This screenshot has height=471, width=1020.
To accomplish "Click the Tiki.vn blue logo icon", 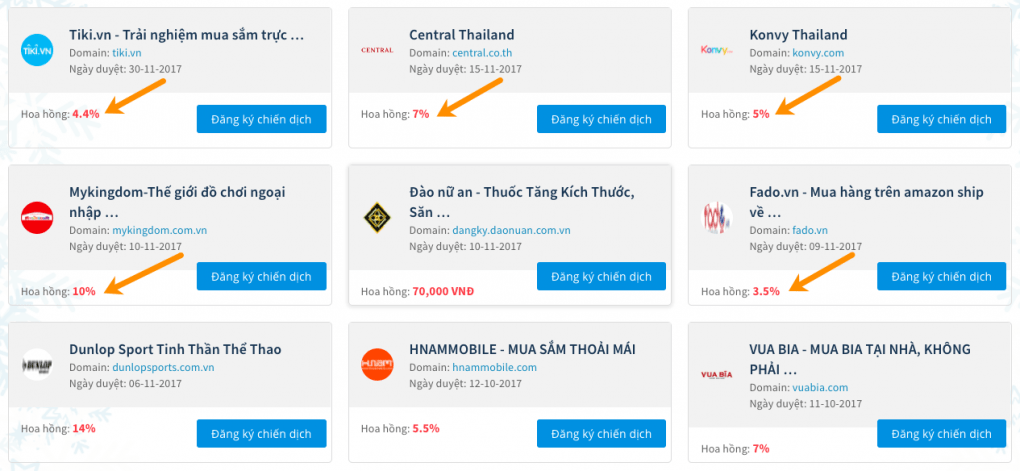I will (x=37, y=50).
